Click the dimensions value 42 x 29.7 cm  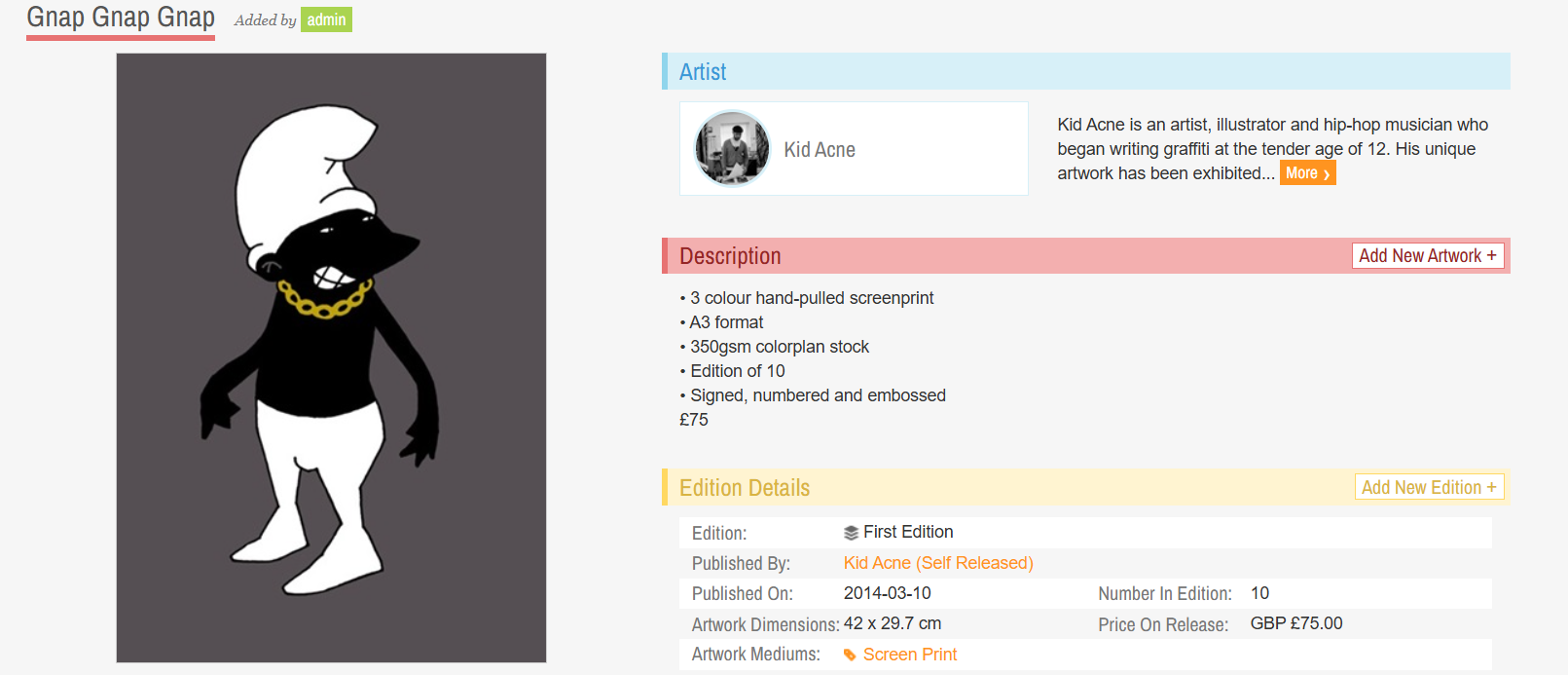tap(893, 623)
